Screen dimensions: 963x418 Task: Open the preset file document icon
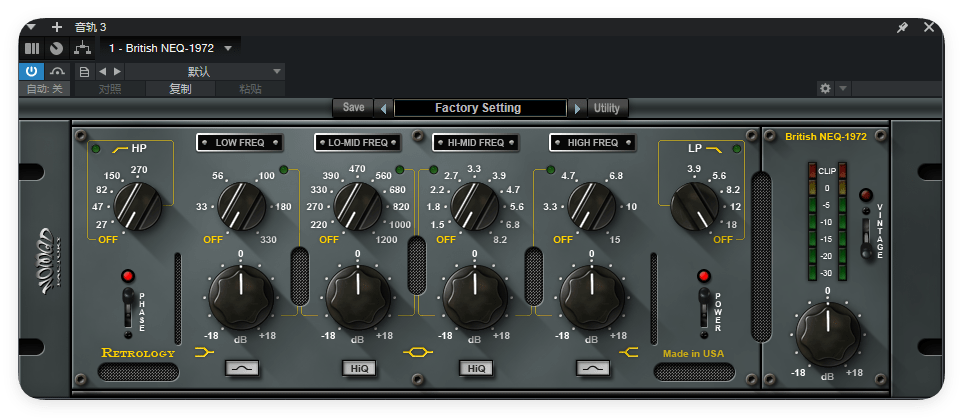(x=85, y=71)
